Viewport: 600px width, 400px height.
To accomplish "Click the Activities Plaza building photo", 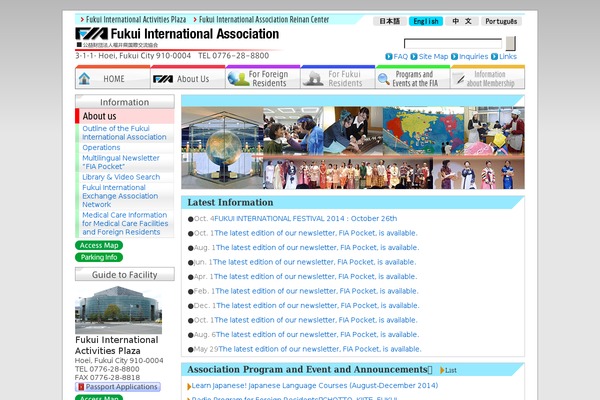I will pos(118,310).
